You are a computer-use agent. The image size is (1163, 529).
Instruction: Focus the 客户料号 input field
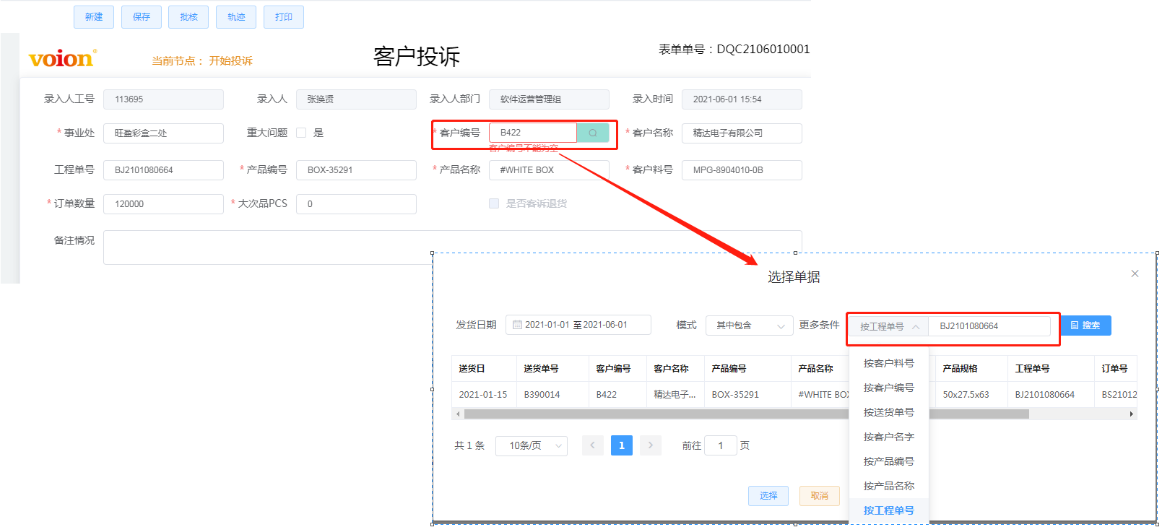742,170
